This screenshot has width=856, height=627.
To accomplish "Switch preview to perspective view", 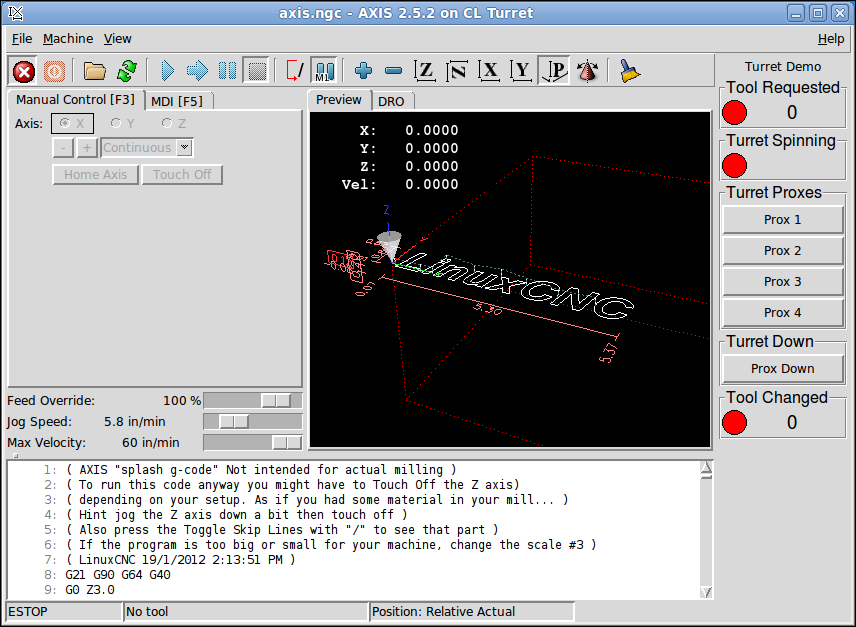I will click(x=554, y=71).
